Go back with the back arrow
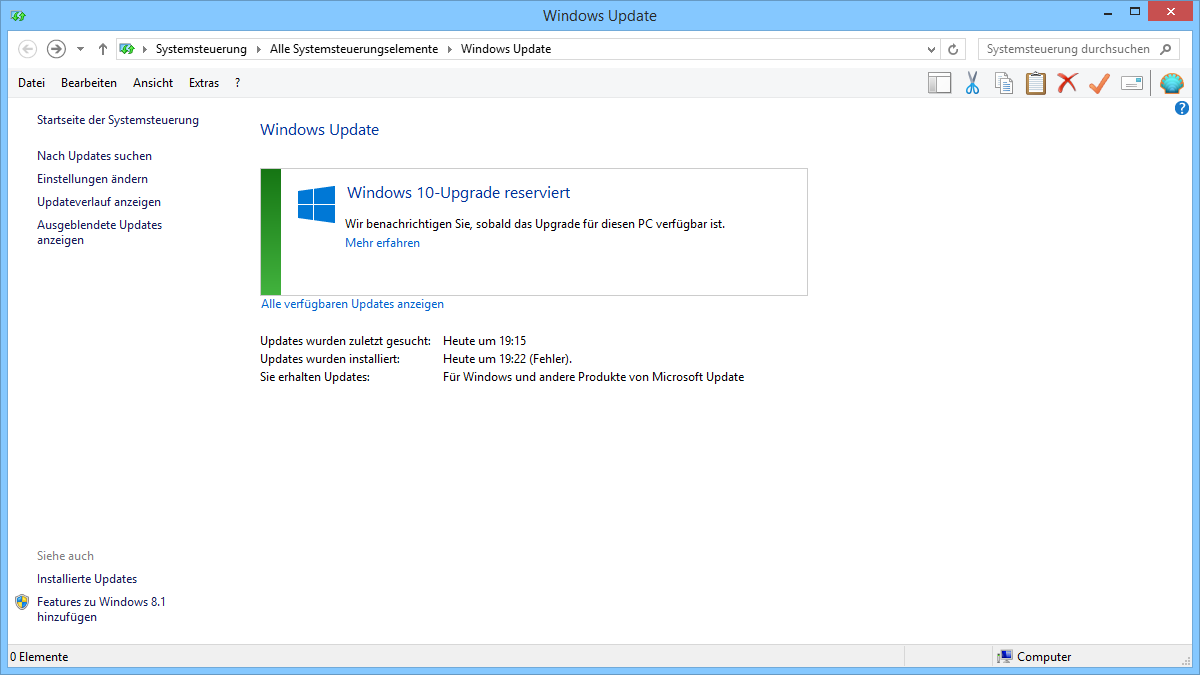1200x675 pixels. pos(27,49)
